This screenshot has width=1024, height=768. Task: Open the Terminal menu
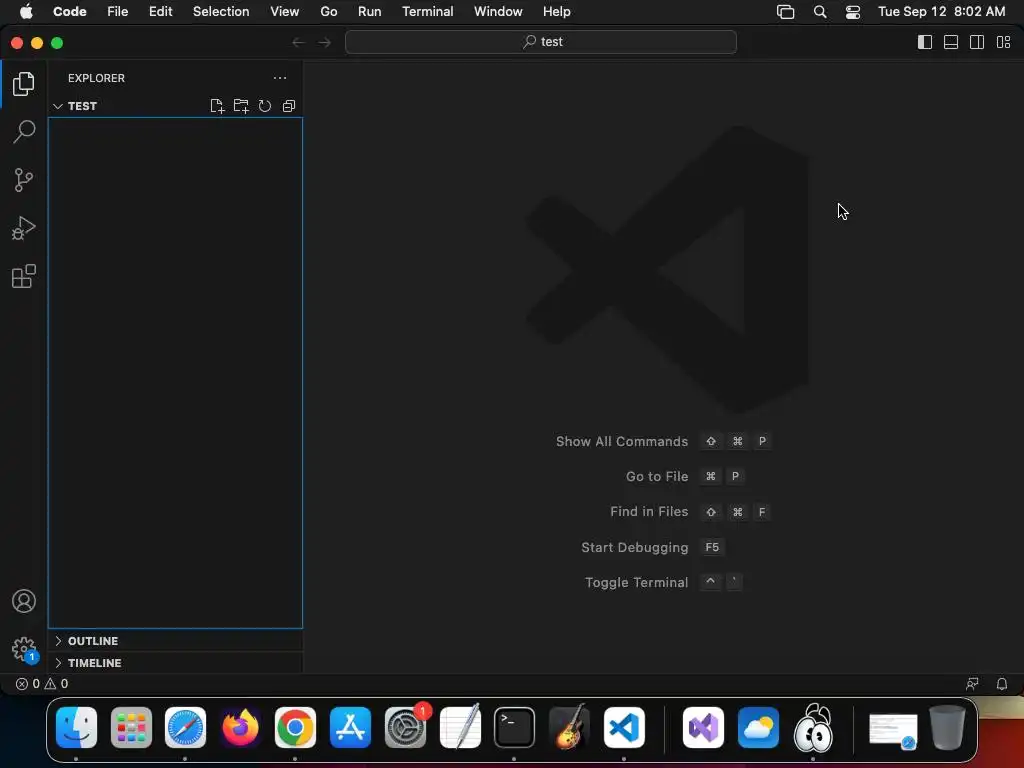pos(427,12)
